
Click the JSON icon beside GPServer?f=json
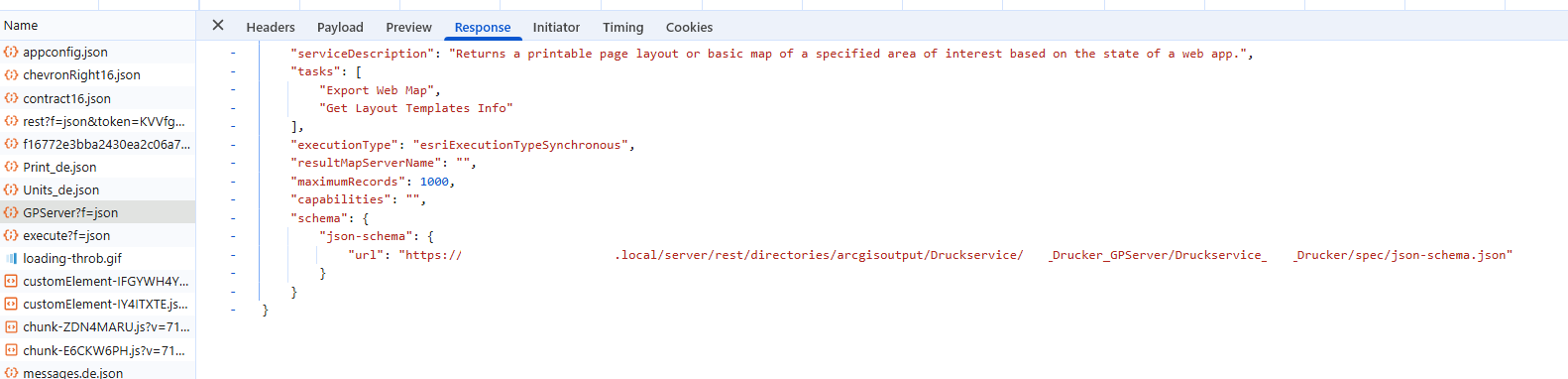[11, 212]
